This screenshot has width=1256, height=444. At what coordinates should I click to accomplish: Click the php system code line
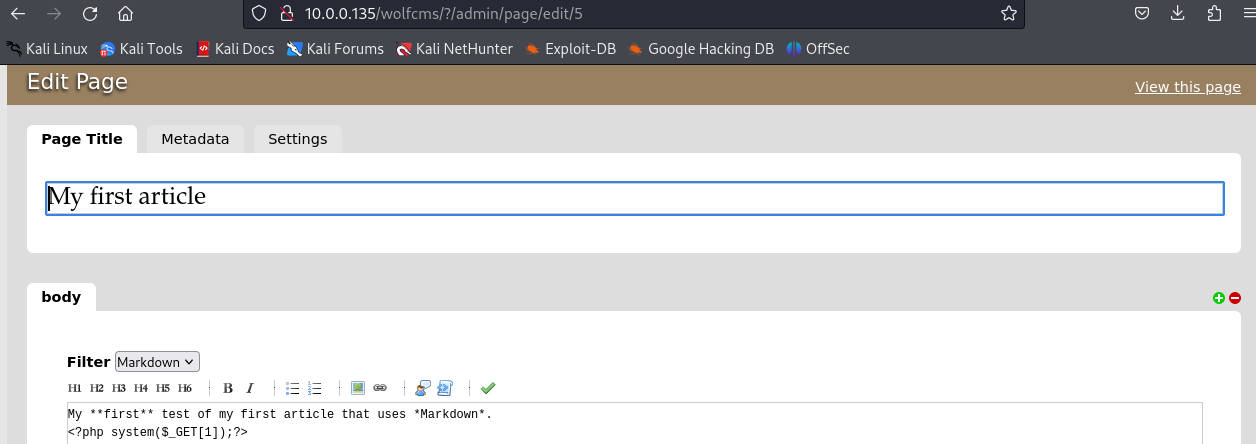coord(157,432)
